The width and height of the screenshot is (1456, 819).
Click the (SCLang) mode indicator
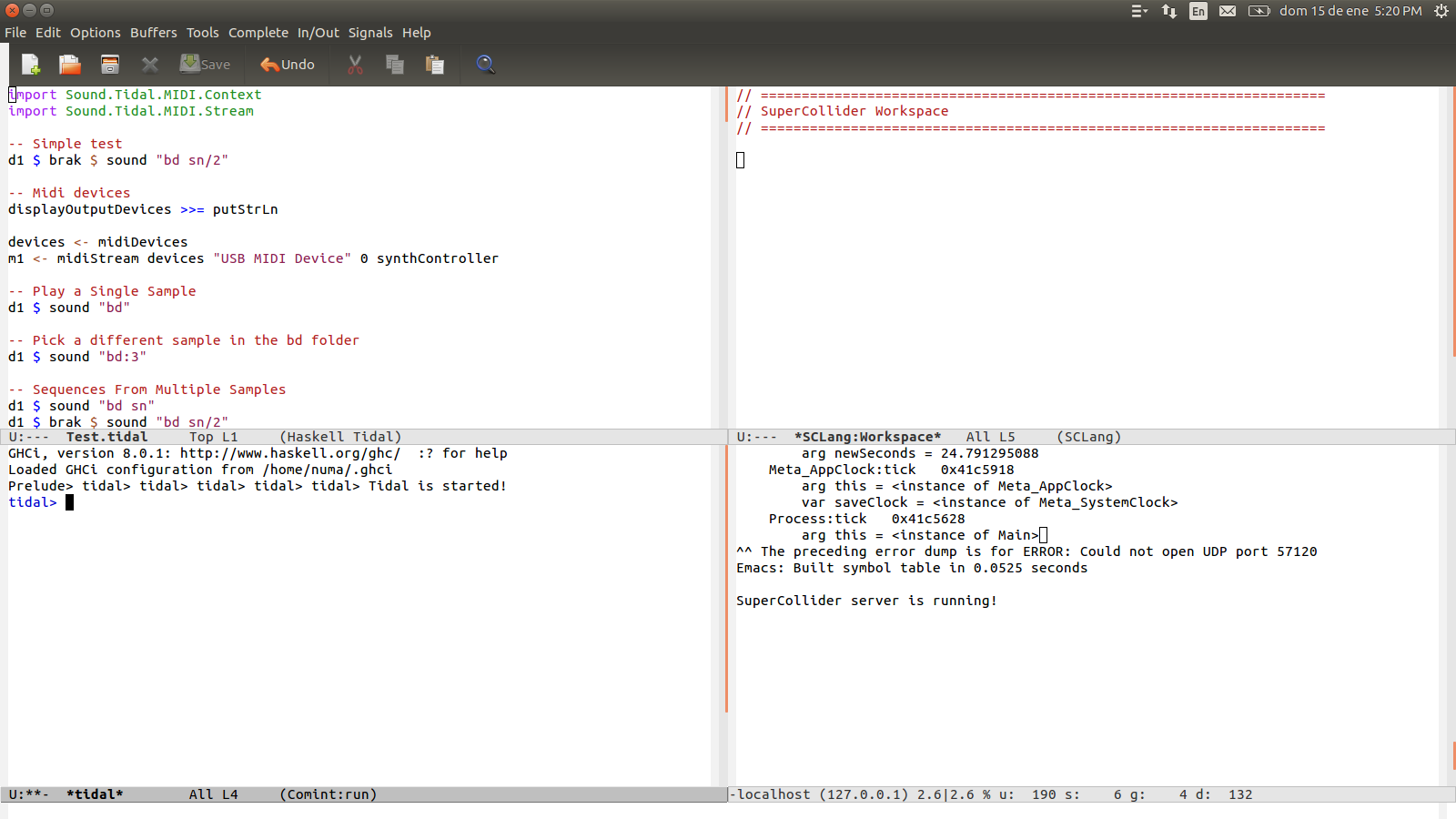click(x=1088, y=437)
